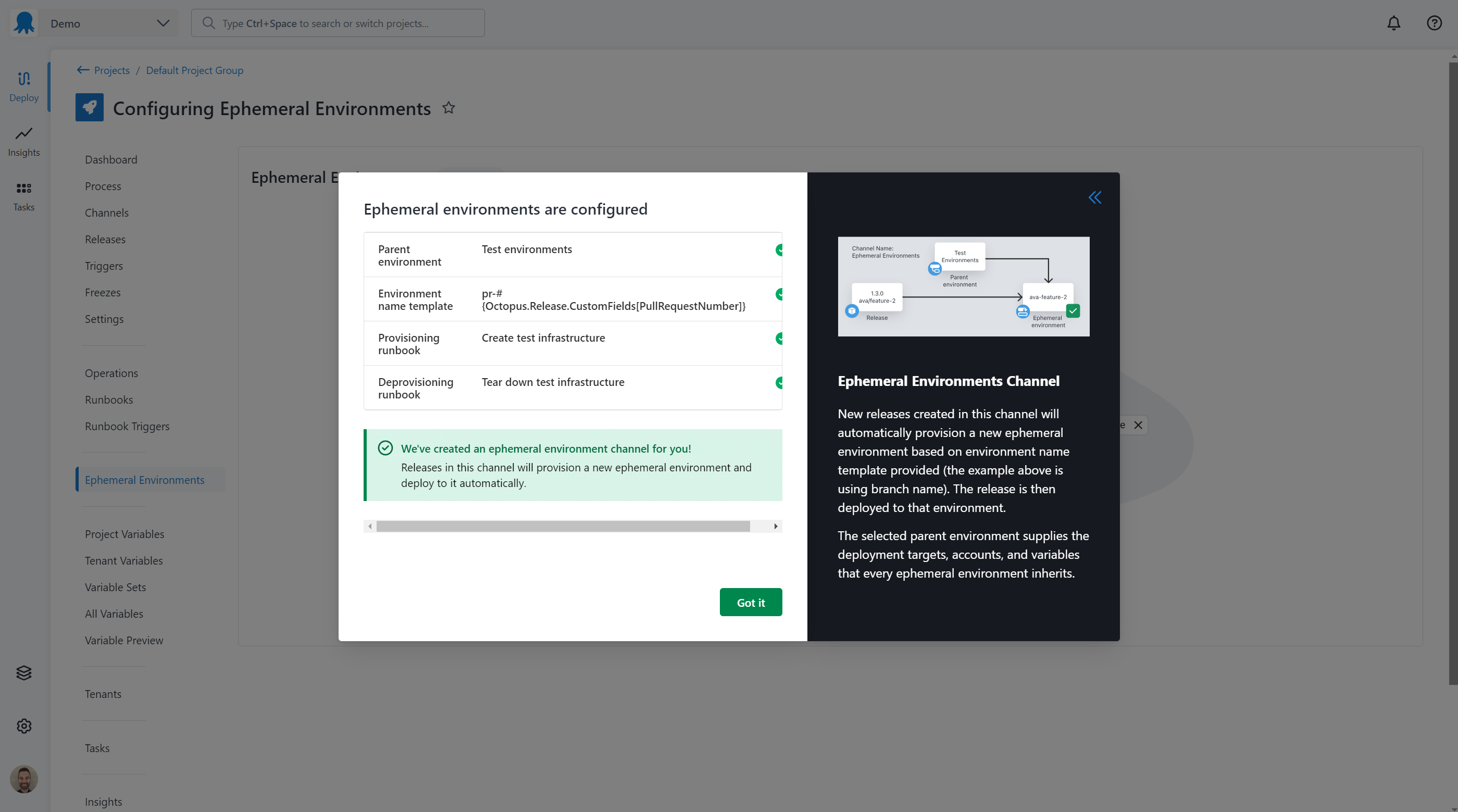Open Runbooks in project menu
The width and height of the screenshot is (1458, 812).
(x=109, y=399)
